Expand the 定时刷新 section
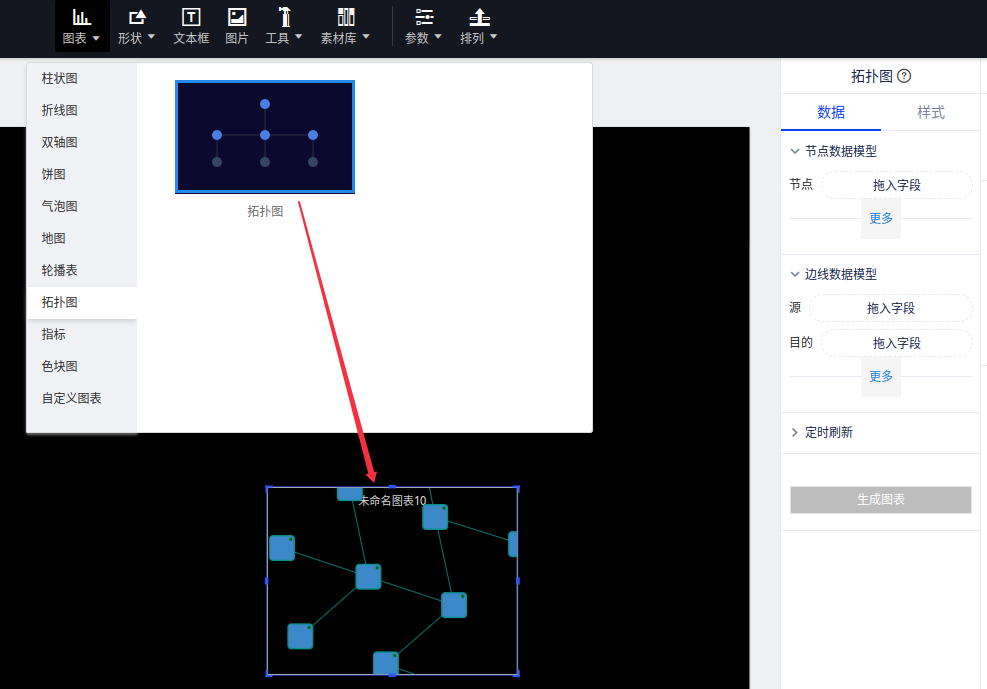 tap(795, 433)
